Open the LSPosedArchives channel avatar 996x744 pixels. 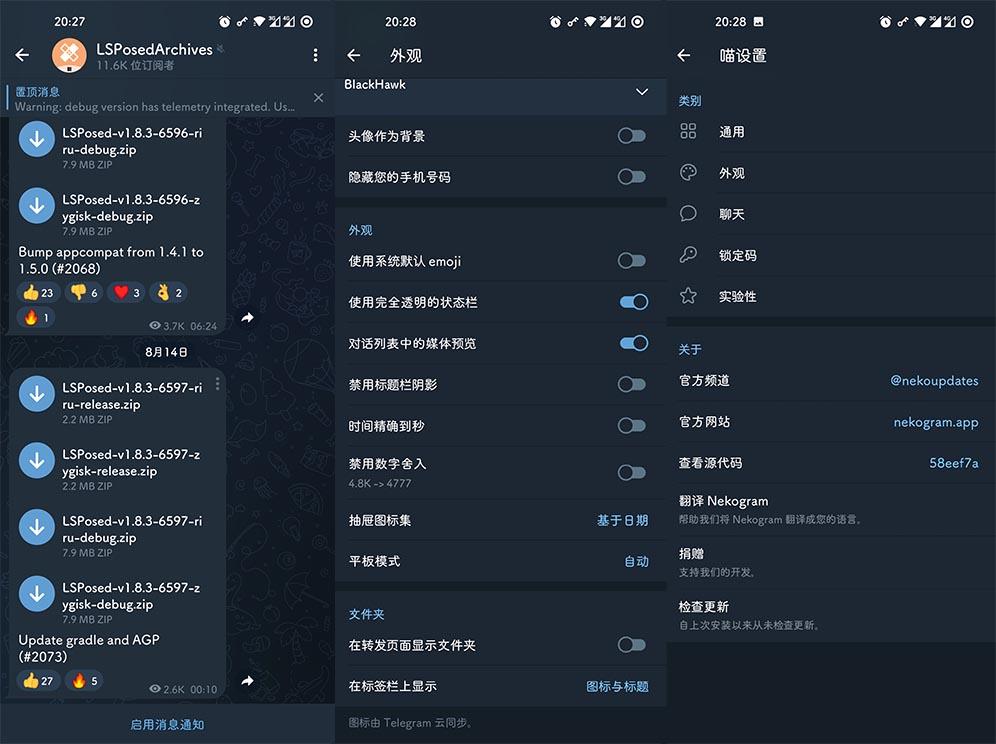tap(69, 55)
